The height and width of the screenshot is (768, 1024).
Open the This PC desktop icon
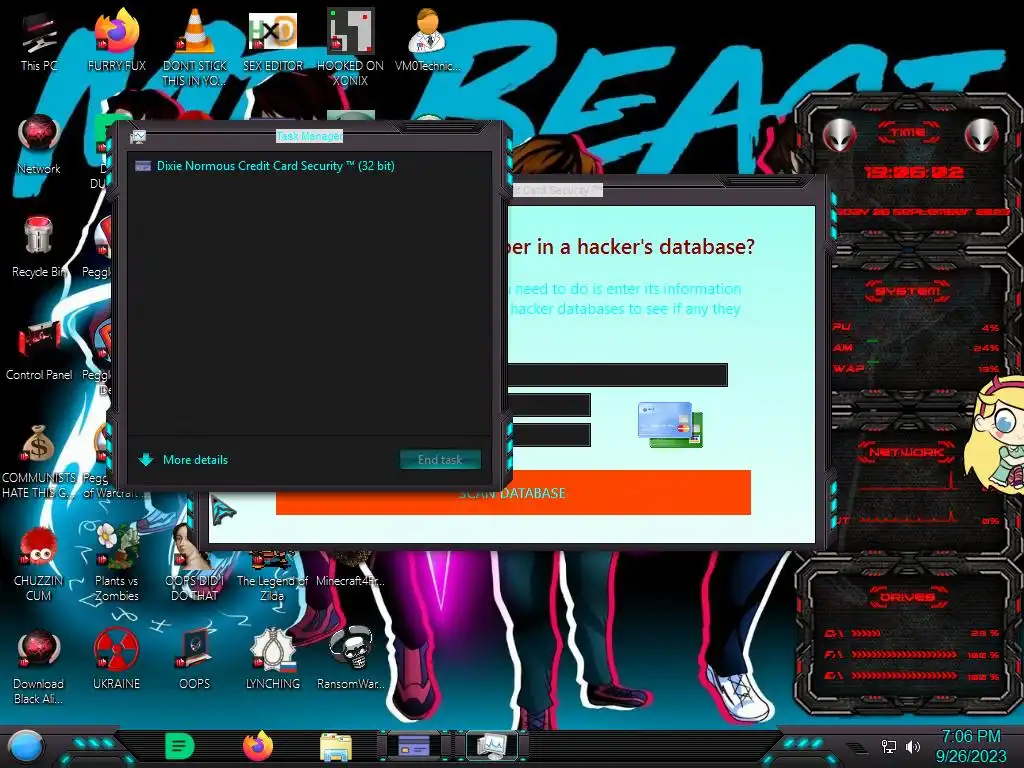pos(39,40)
